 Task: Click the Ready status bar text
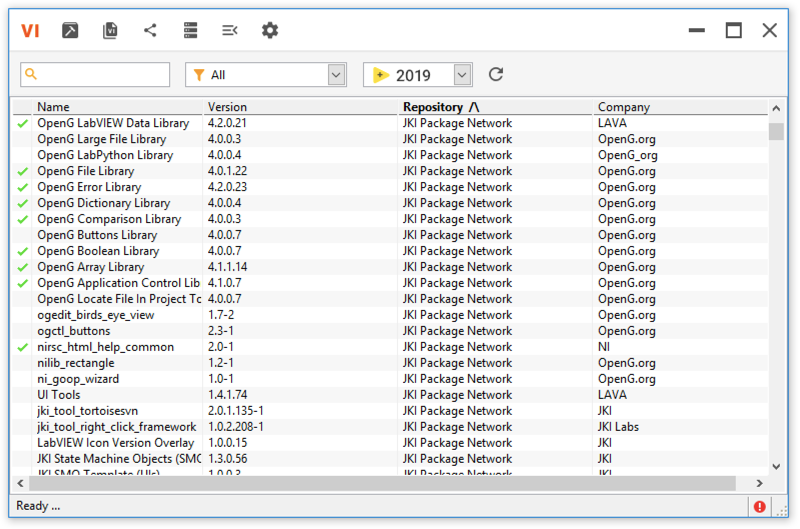[38, 506]
